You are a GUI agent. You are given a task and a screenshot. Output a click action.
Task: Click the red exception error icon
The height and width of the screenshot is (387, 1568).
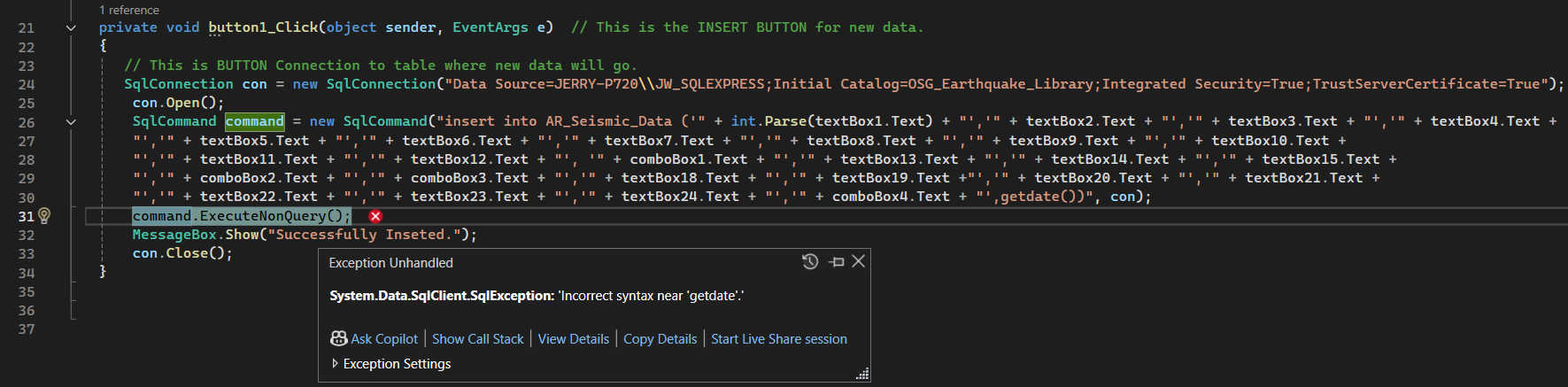point(375,216)
